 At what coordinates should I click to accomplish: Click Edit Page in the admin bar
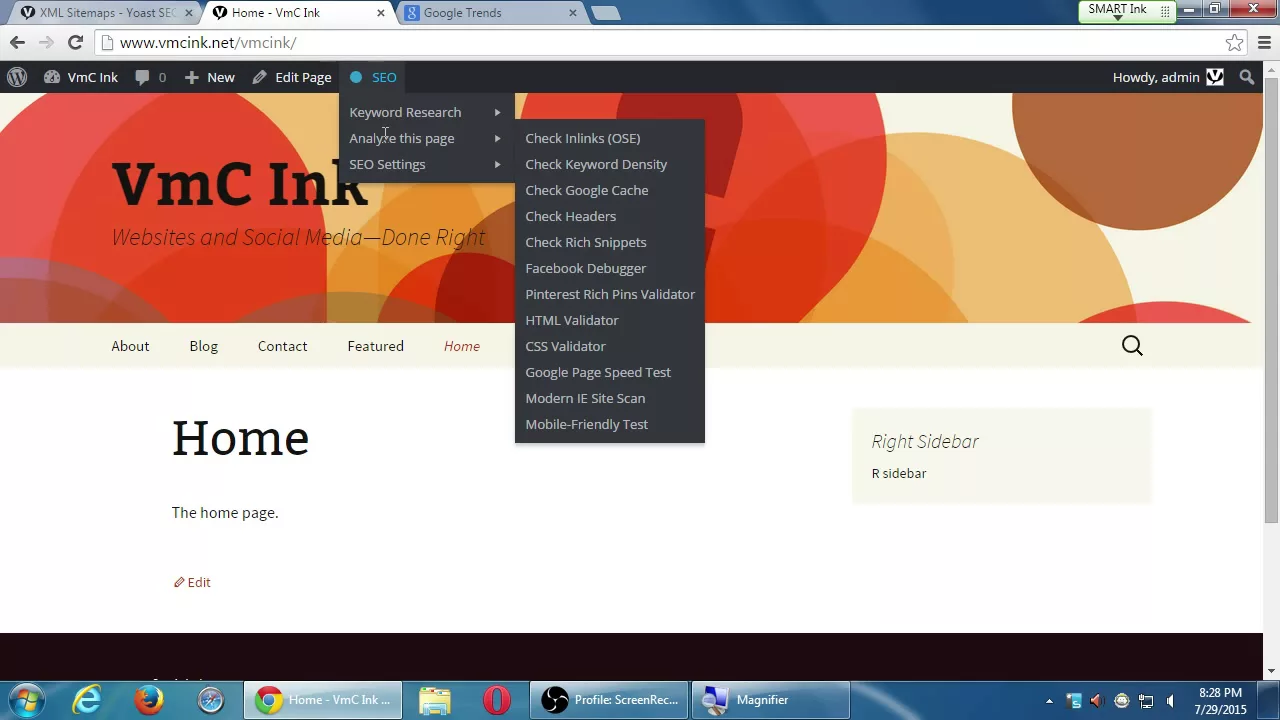point(292,77)
